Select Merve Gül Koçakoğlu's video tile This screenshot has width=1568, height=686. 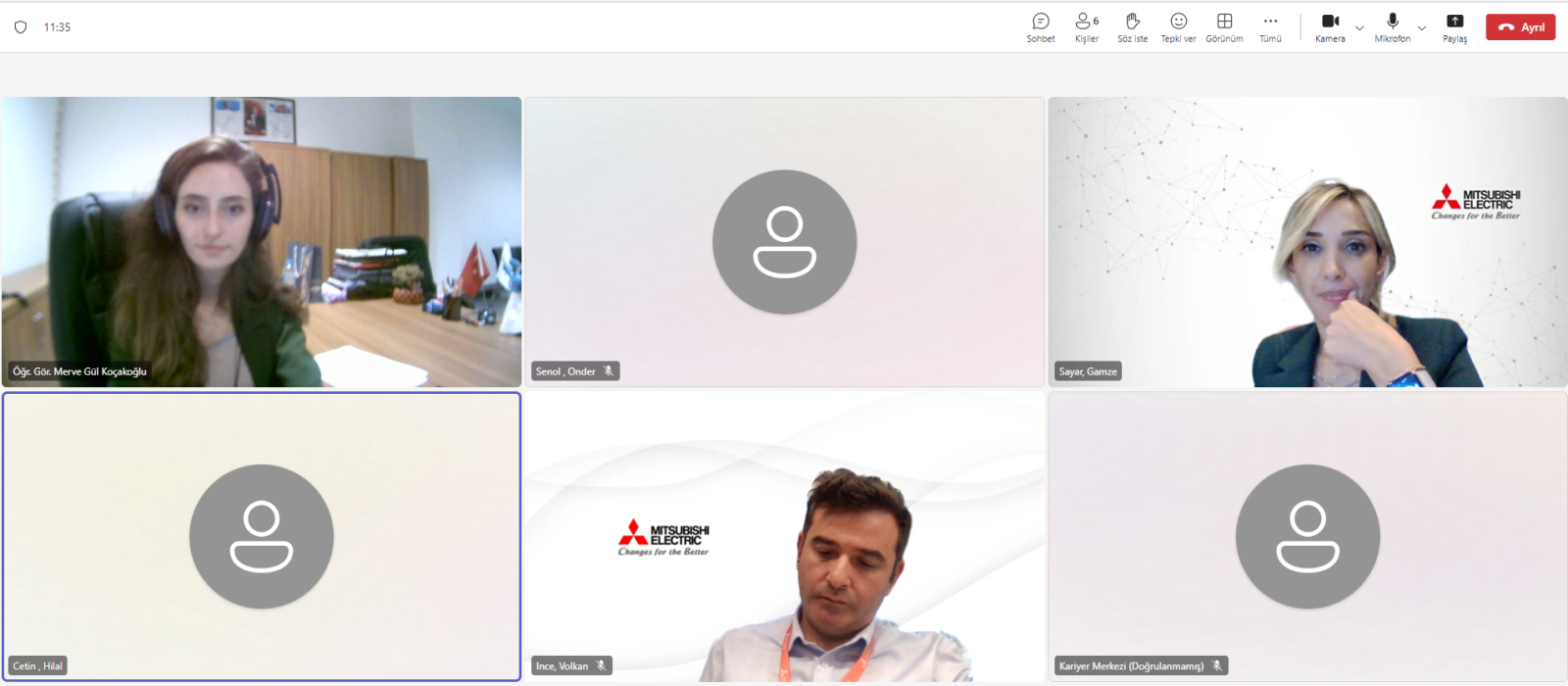pos(261,241)
